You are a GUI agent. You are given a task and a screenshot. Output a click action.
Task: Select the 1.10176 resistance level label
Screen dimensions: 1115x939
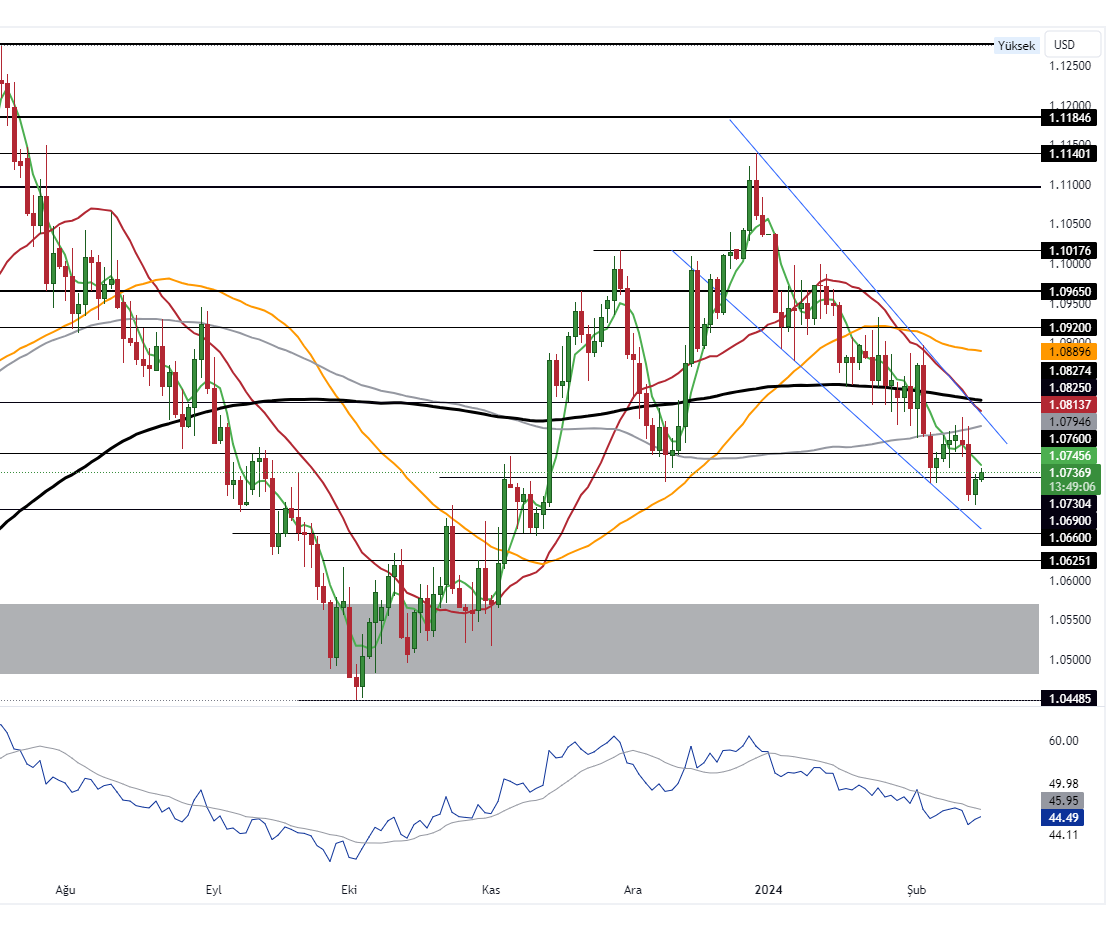(1069, 250)
